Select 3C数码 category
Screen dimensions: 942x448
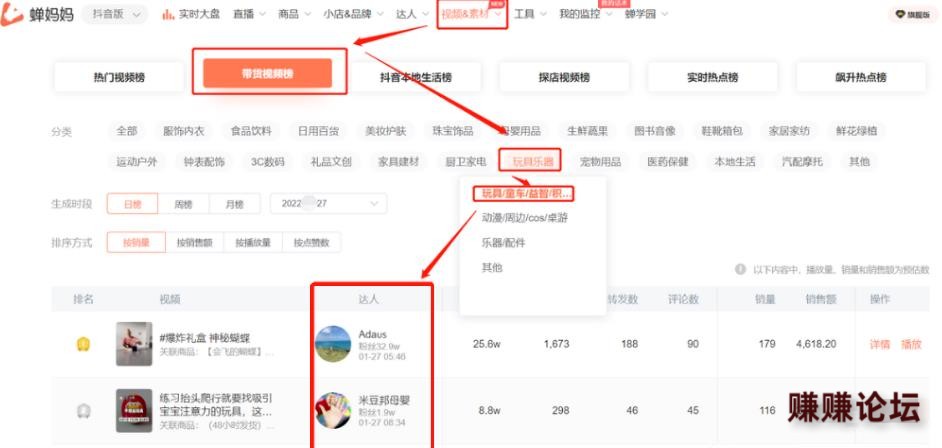point(267,162)
